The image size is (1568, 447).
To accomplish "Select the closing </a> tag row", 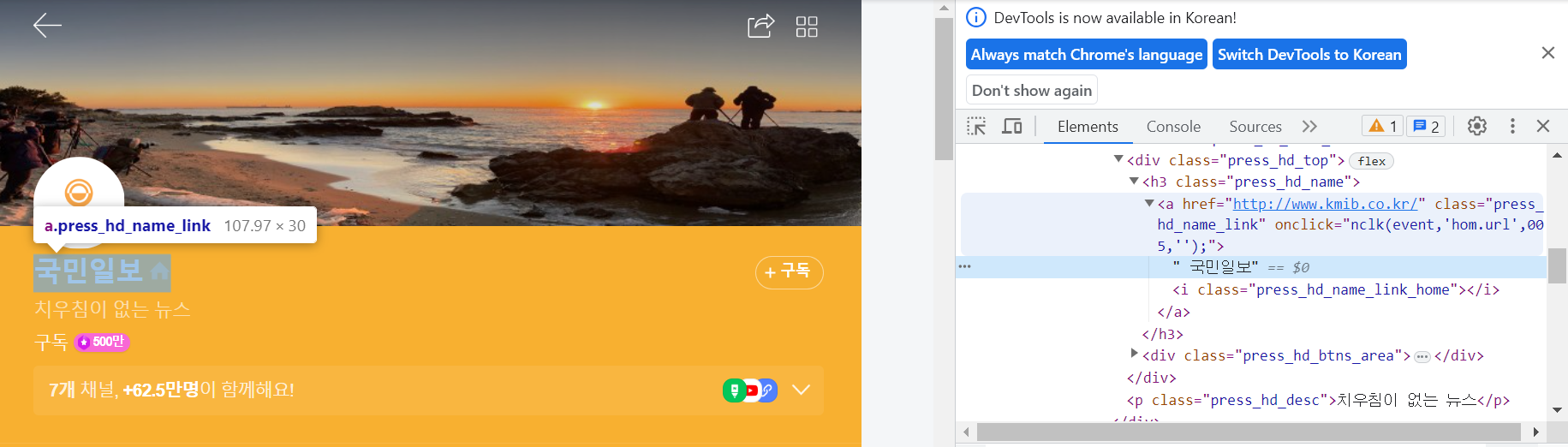I will pos(1173,312).
